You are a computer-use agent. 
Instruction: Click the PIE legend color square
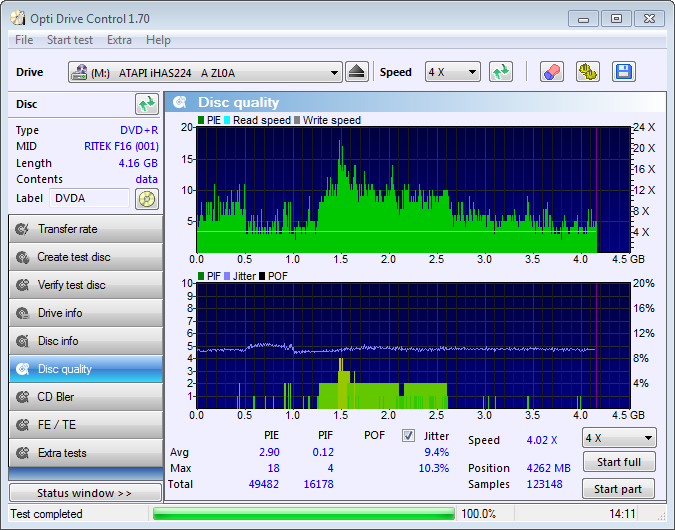pyautogui.click(x=201, y=120)
